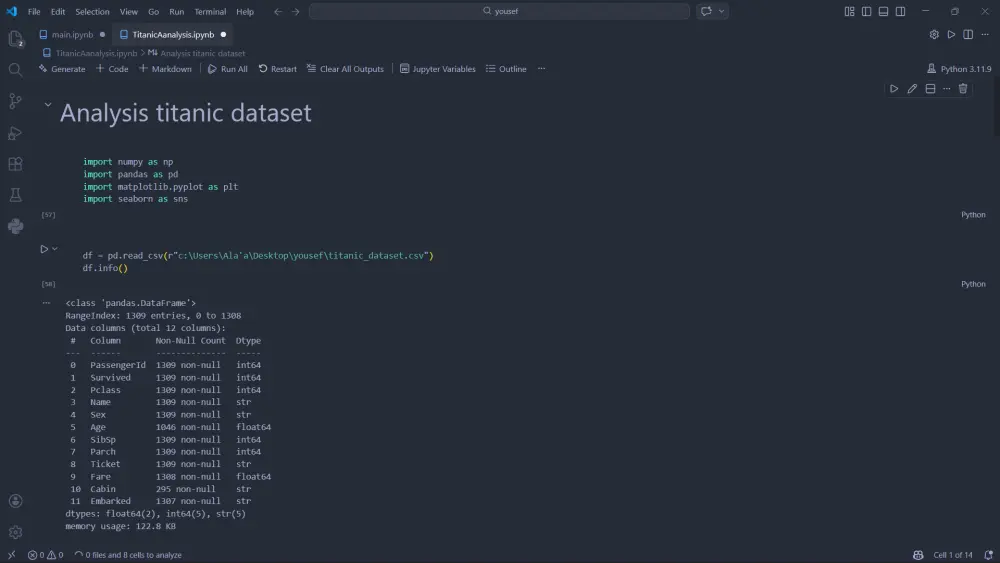Execute the markdown cell from the cell toolbar
Image resolution: width=1000 pixels, height=563 pixels.
(x=894, y=89)
